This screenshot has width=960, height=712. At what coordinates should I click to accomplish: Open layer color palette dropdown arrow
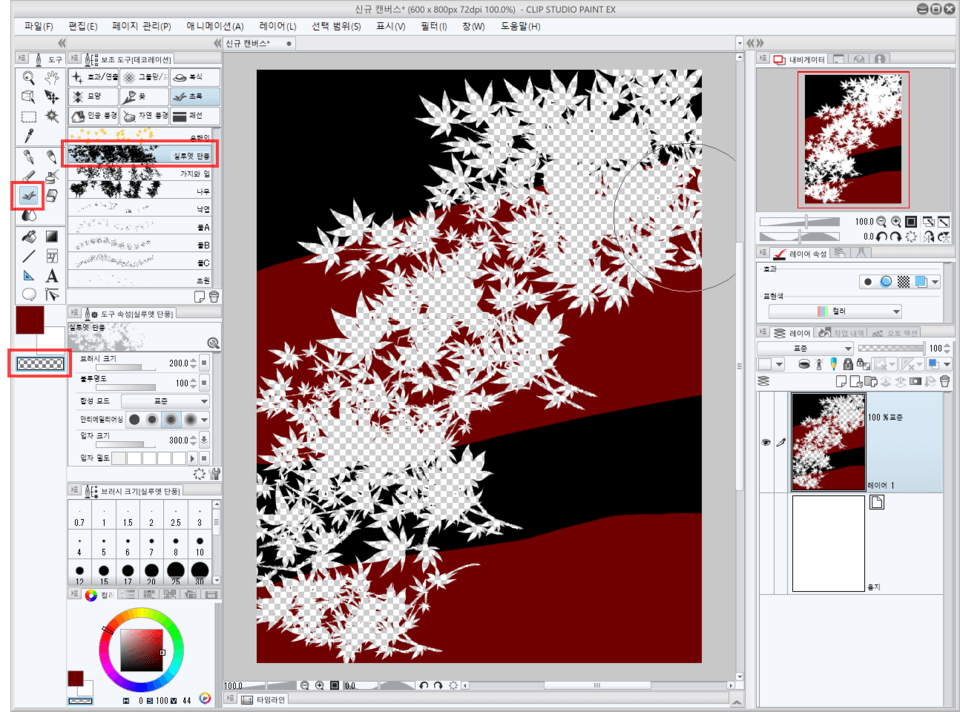(779, 364)
